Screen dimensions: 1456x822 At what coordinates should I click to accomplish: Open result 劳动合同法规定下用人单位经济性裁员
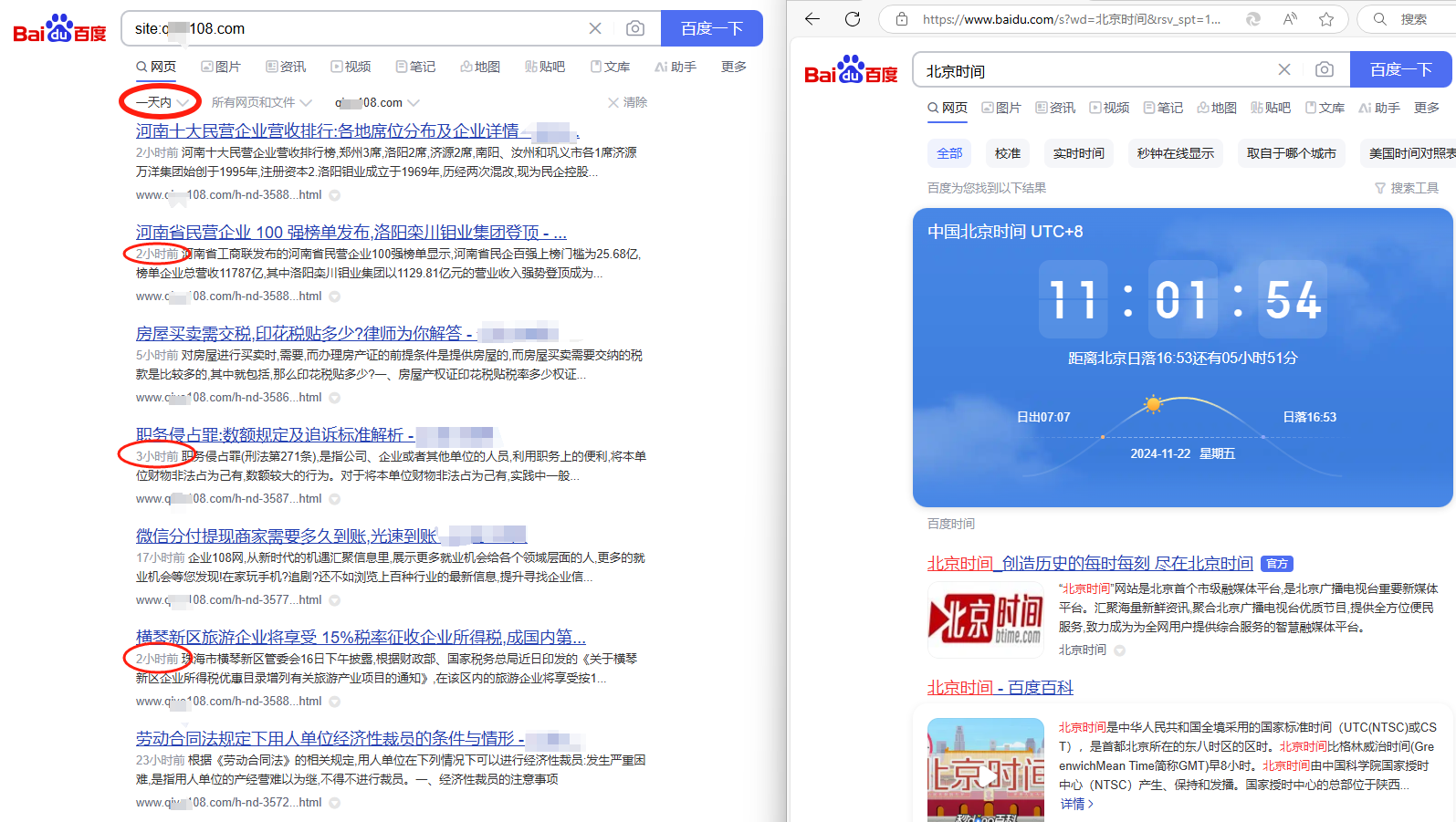(358, 739)
